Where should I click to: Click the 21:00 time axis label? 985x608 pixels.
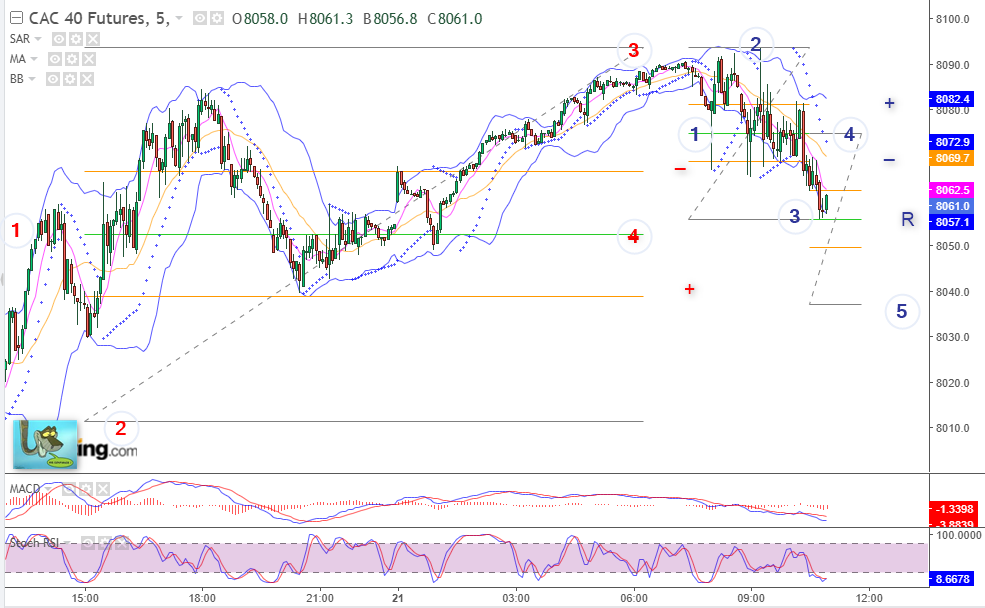pyautogui.click(x=320, y=598)
